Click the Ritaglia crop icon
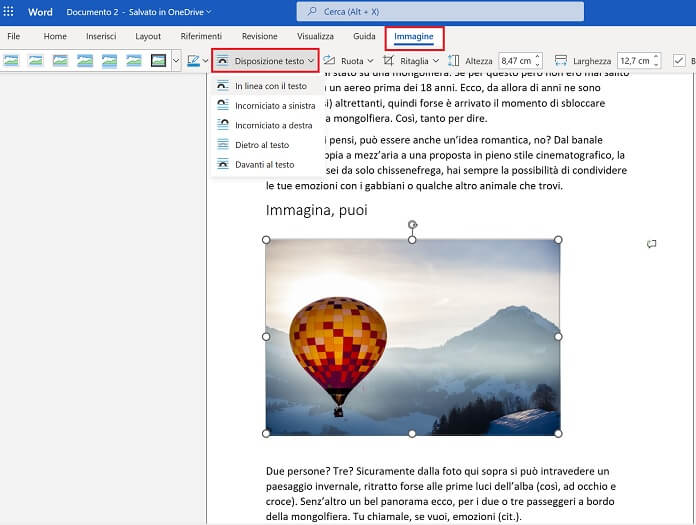Viewport: 696px width, 525px height. [x=388, y=61]
